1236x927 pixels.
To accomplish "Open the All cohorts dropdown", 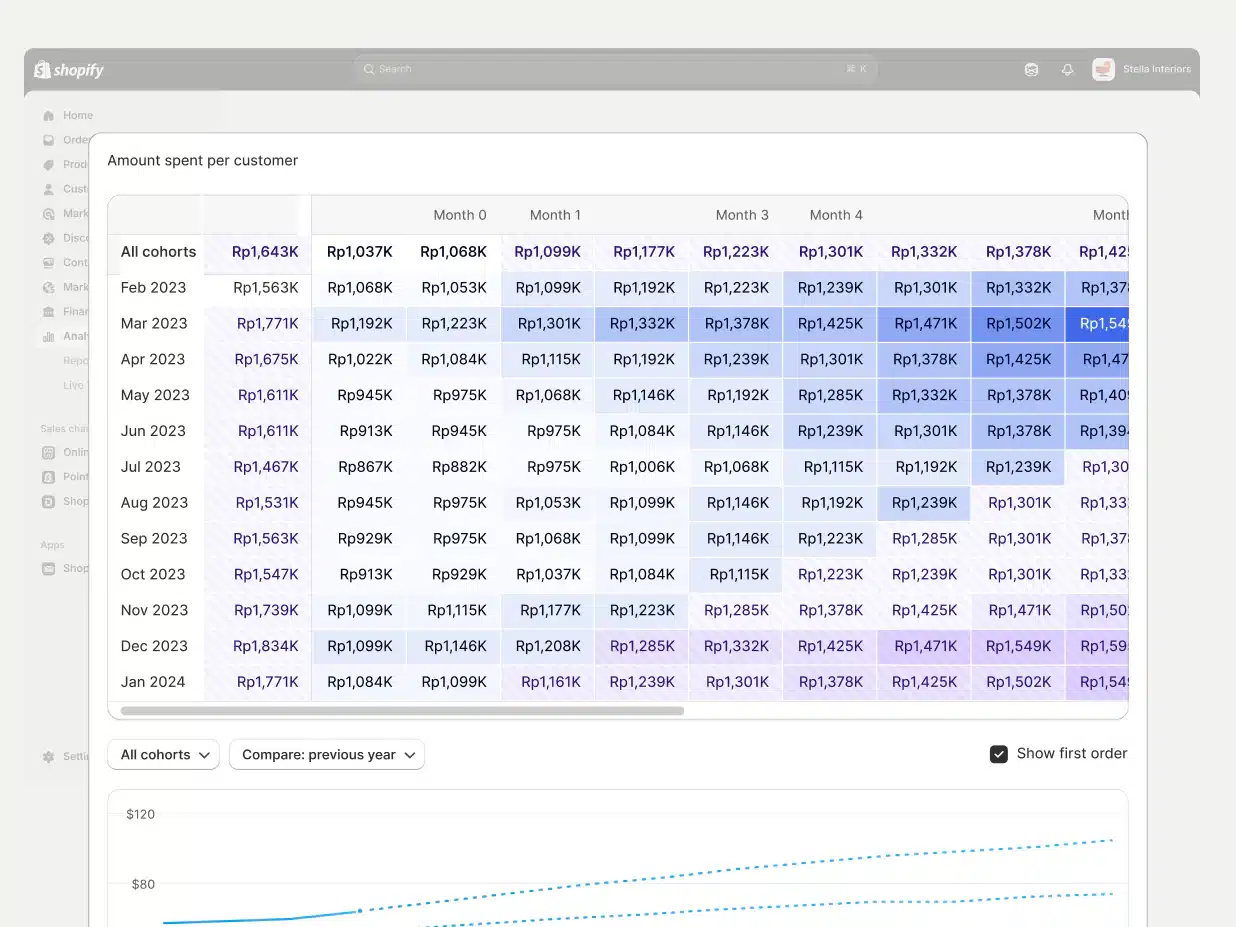I will (x=163, y=755).
